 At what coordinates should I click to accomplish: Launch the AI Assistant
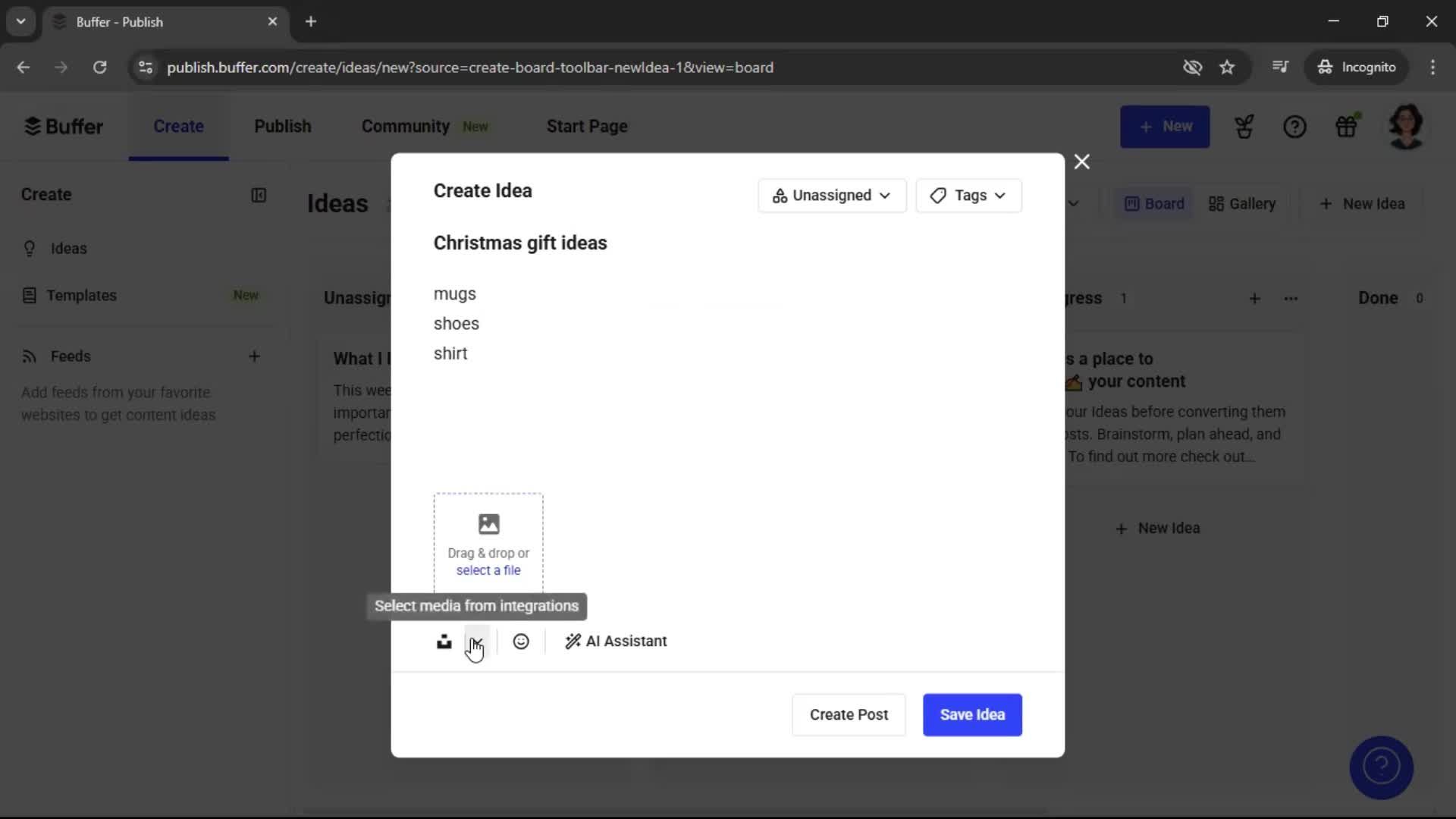616,641
